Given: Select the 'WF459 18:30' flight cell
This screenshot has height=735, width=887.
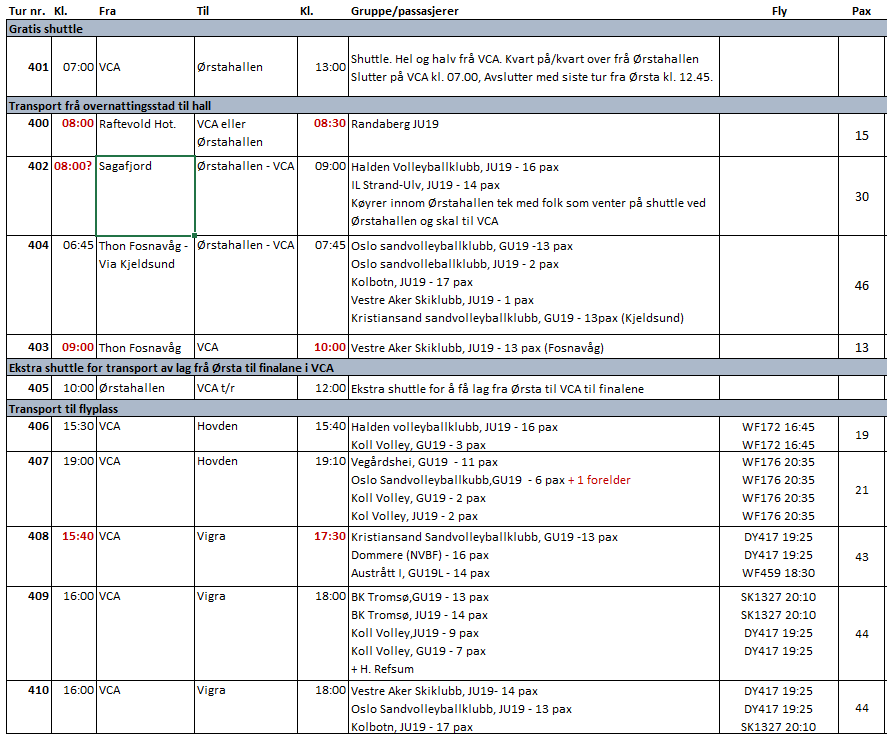Looking at the screenshot, I should tap(778, 573).
